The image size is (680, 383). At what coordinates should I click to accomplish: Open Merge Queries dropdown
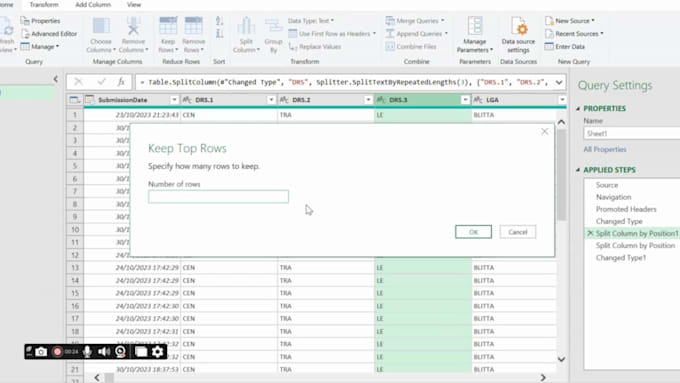pyautogui.click(x=415, y=21)
